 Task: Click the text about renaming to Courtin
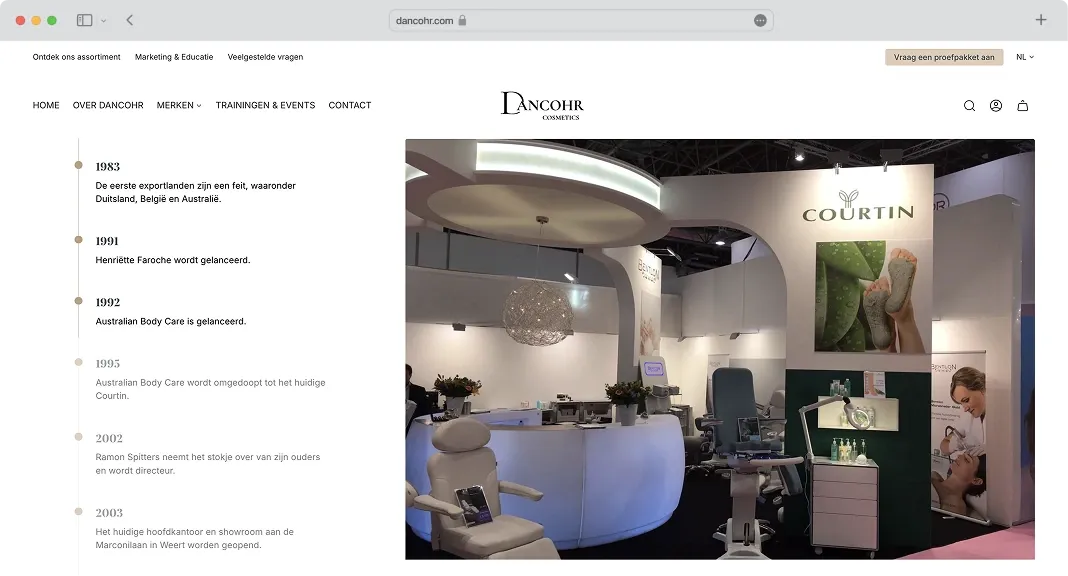[210, 389]
